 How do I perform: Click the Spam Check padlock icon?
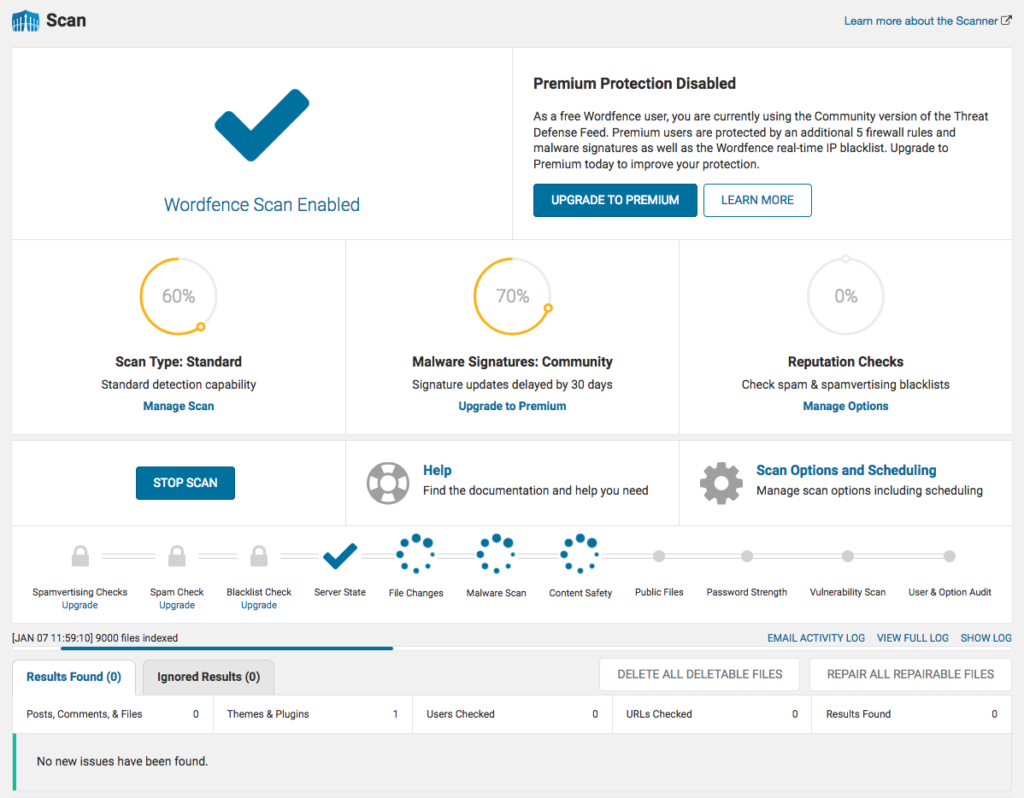tap(177, 556)
